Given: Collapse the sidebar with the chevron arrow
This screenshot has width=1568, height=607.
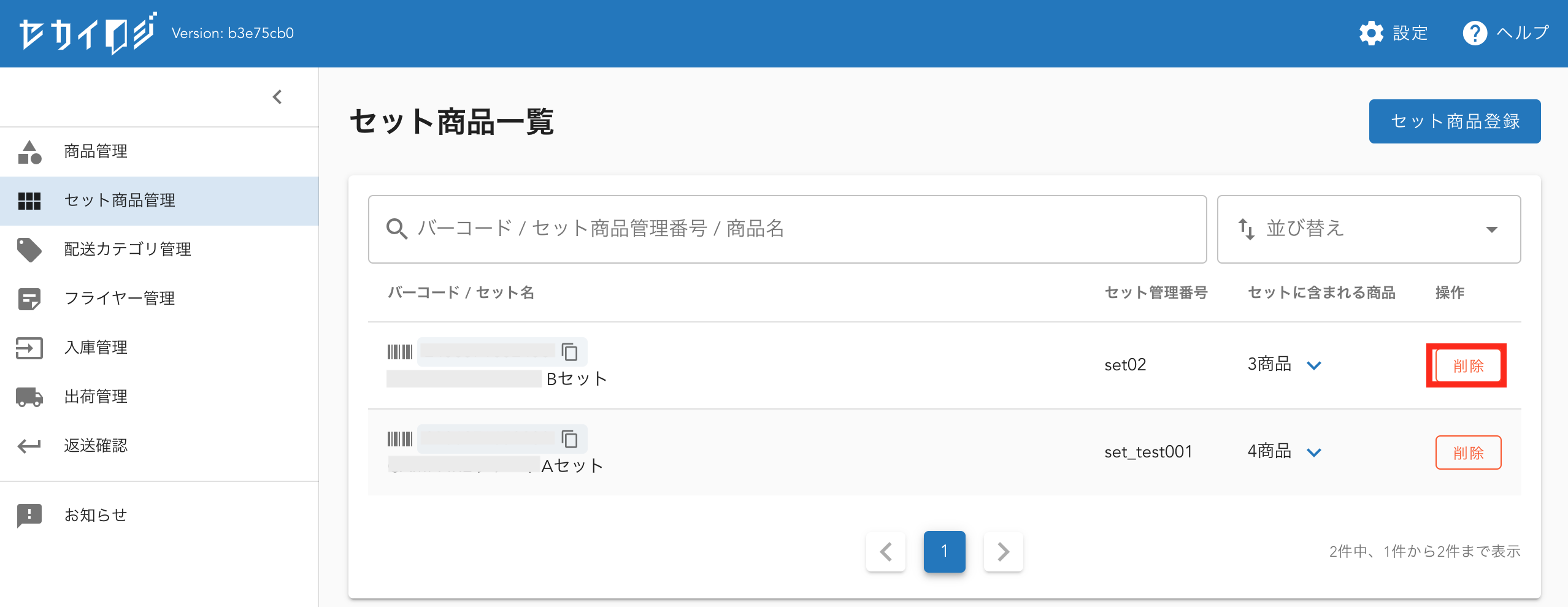Looking at the screenshot, I should (x=277, y=97).
